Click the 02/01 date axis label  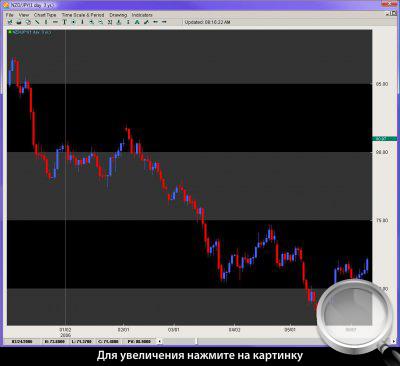pyautogui.click(x=123, y=330)
